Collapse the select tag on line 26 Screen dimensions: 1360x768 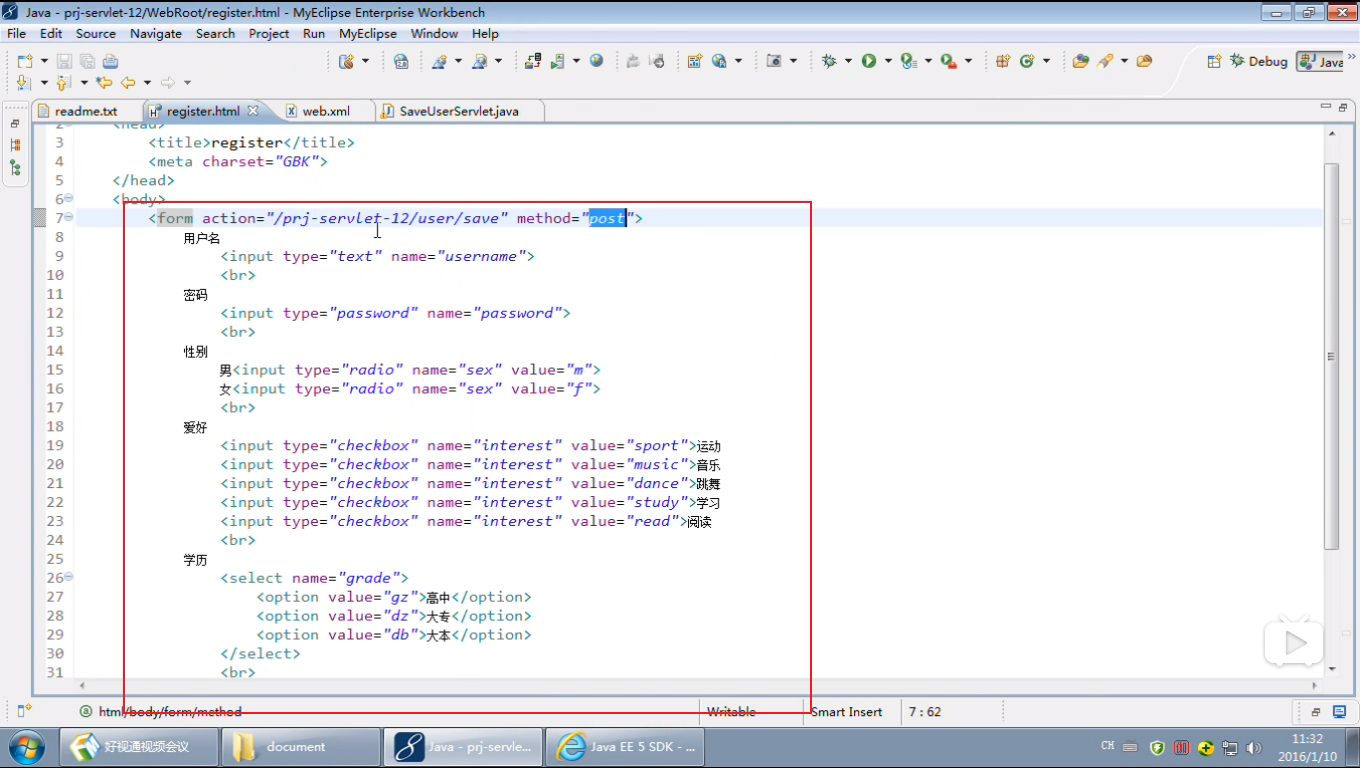click(x=69, y=577)
